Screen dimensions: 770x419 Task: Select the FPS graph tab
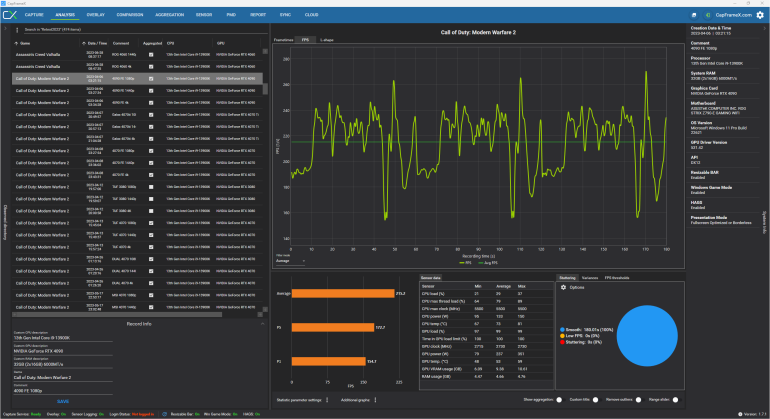click(305, 40)
